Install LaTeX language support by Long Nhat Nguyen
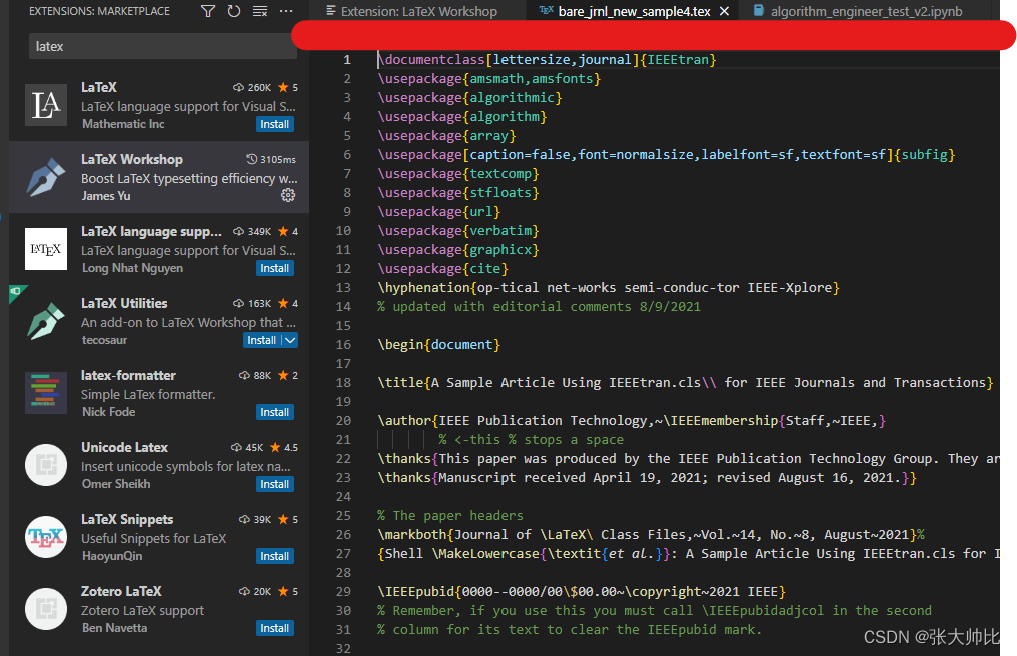Viewport: 1017px width, 656px height. click(274, 268)
